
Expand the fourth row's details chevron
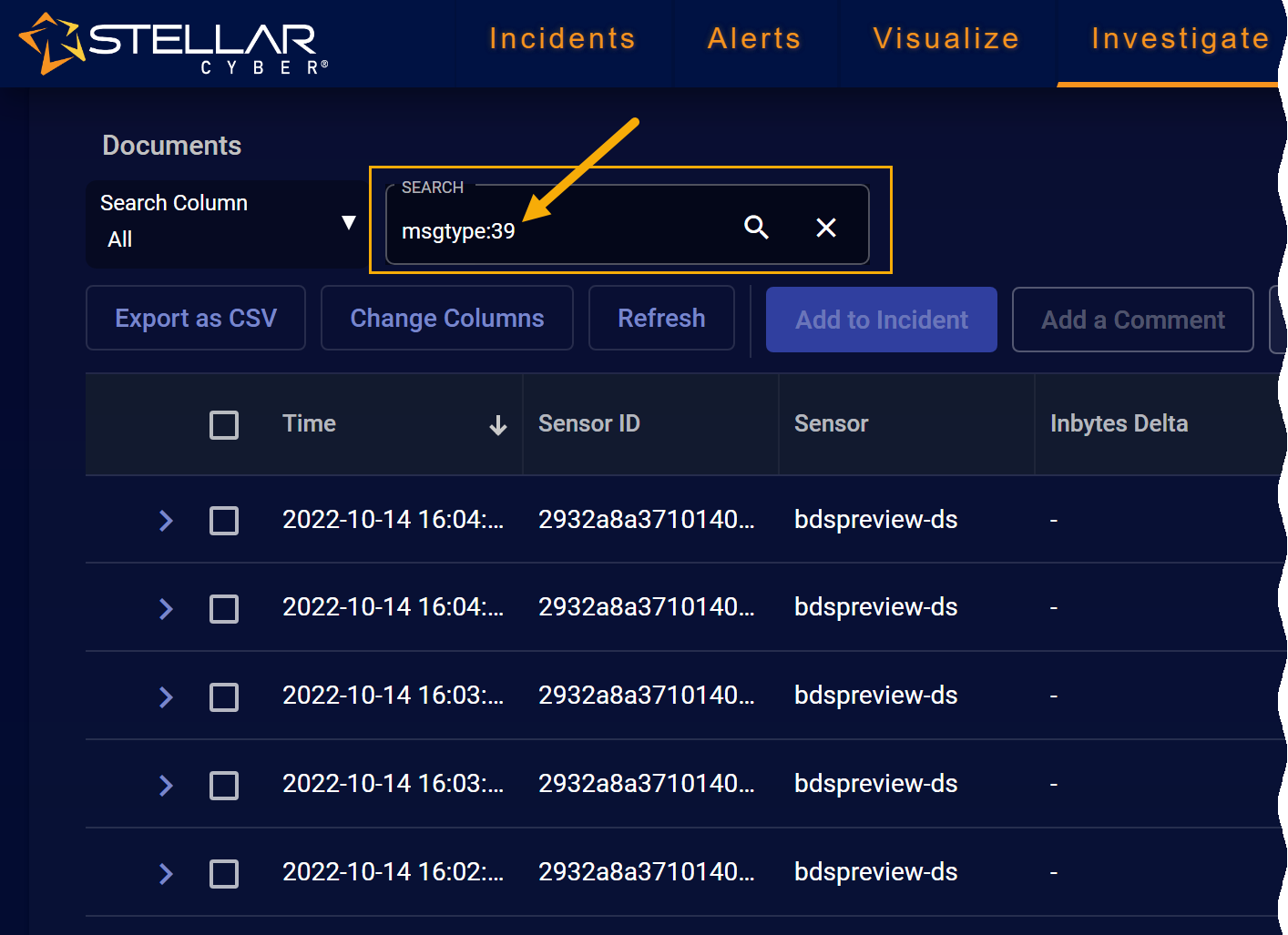[166, 786]
